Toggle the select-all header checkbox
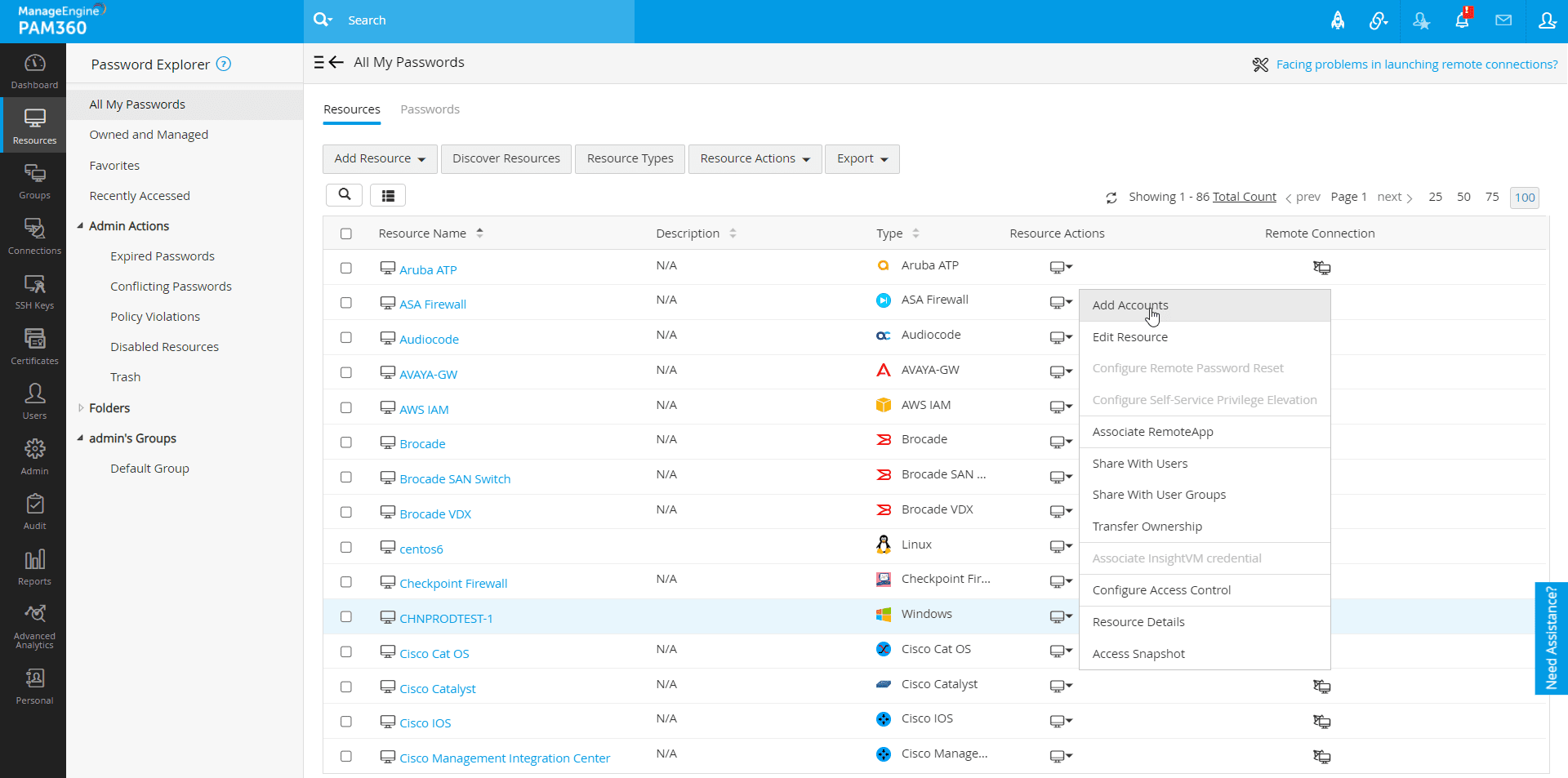Screen dimensions: 1568x778 (x=346, y=233)
